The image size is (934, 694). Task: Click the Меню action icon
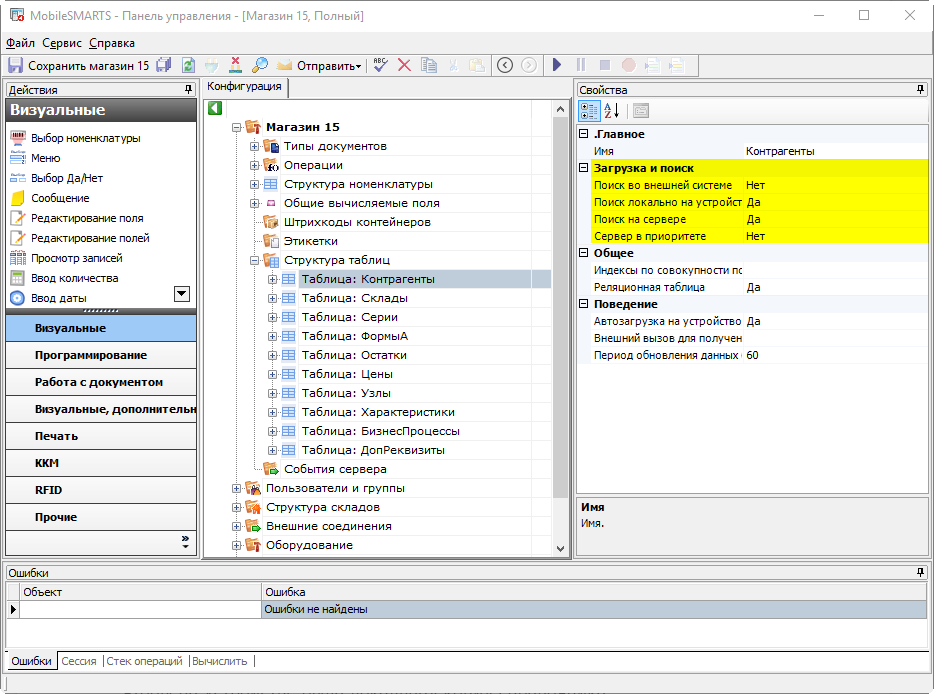tap(18, 158)
